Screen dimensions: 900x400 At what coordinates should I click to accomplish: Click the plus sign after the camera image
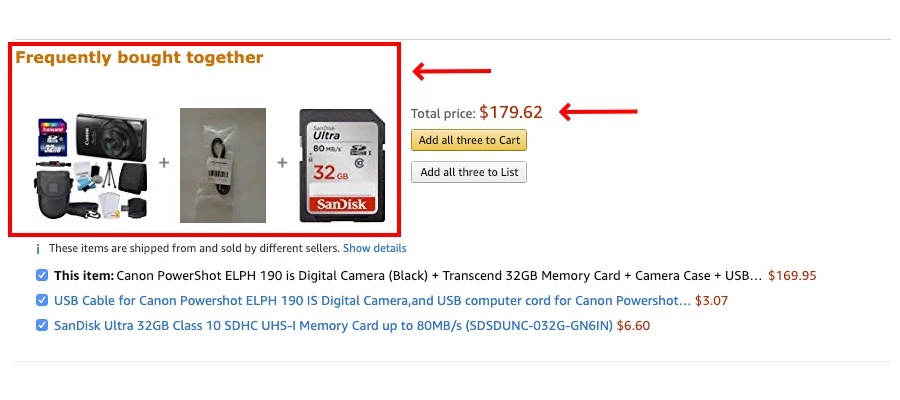[x=164, y=162]
